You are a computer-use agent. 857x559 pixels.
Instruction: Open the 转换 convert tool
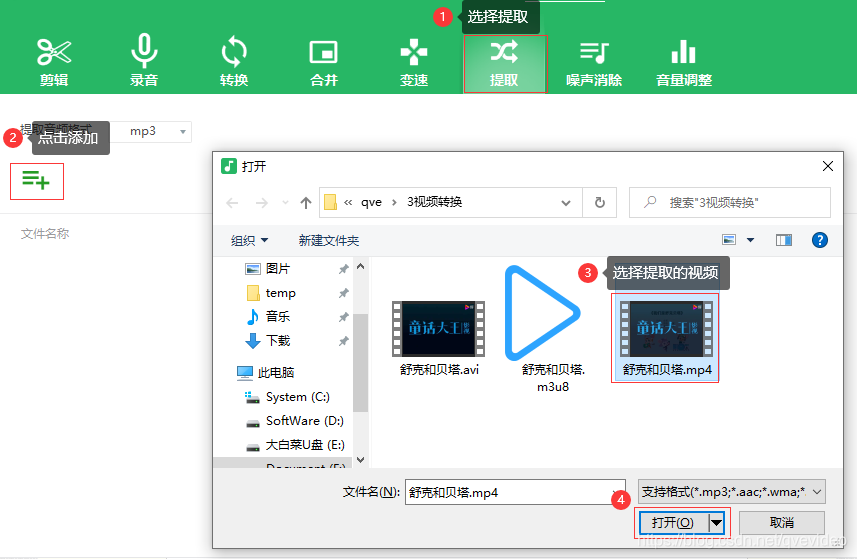234,62
